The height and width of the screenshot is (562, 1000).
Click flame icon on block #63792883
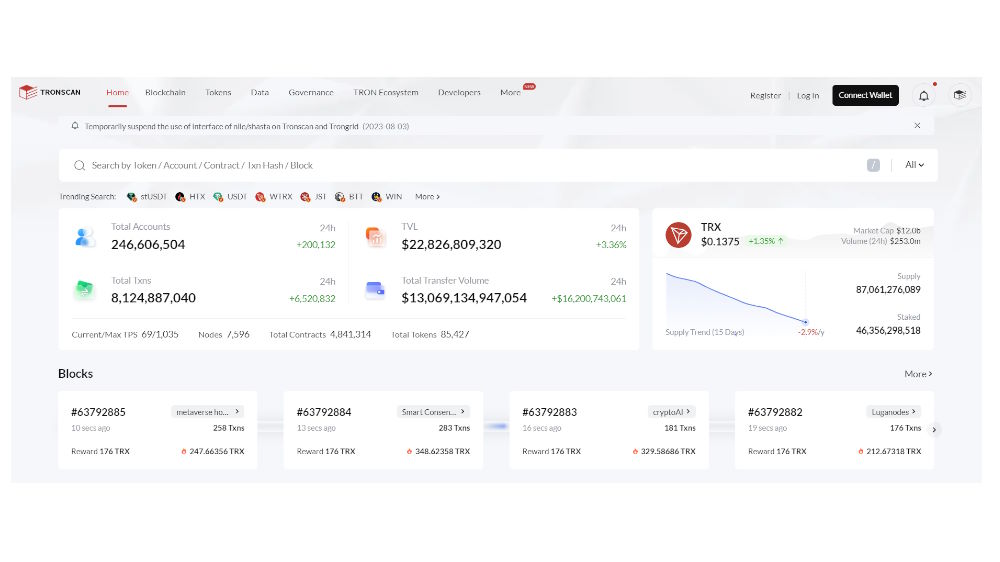click(635, 452)
